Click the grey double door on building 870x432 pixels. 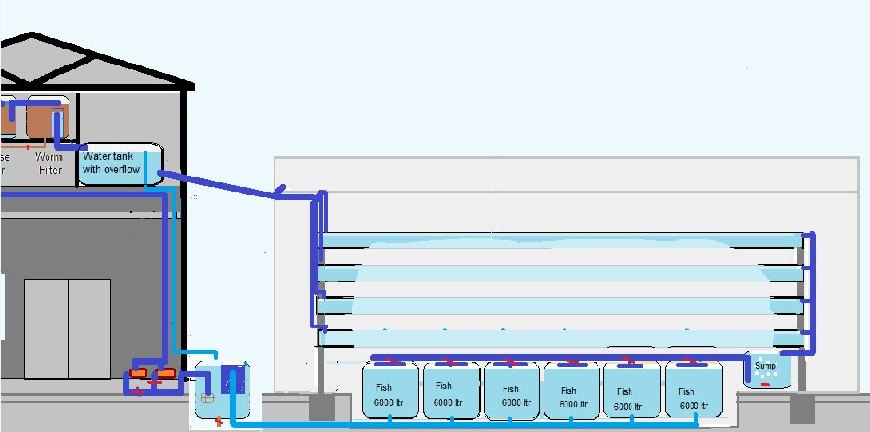tap(68, 327)
